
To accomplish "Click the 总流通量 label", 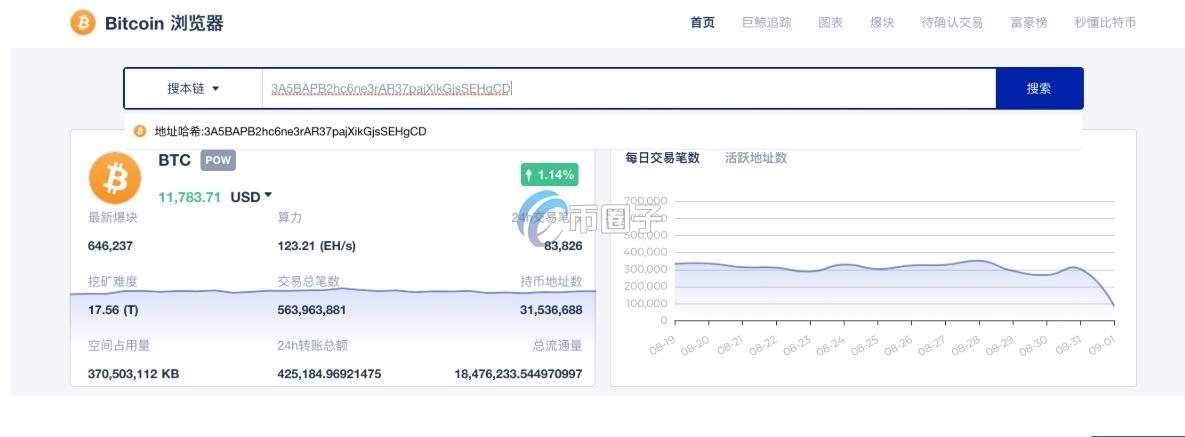I will tap(558, 346).
